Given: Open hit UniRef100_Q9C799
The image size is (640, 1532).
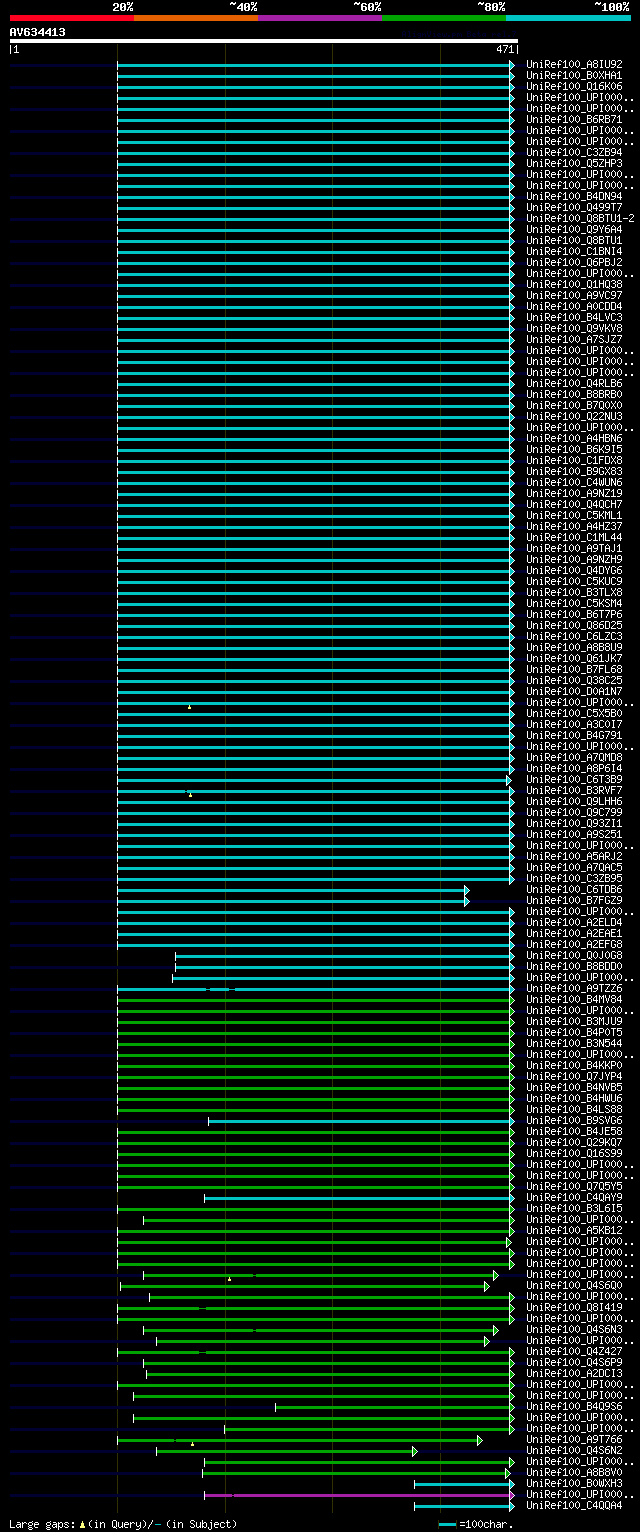Looking at the screenshot, I should 574,812.
